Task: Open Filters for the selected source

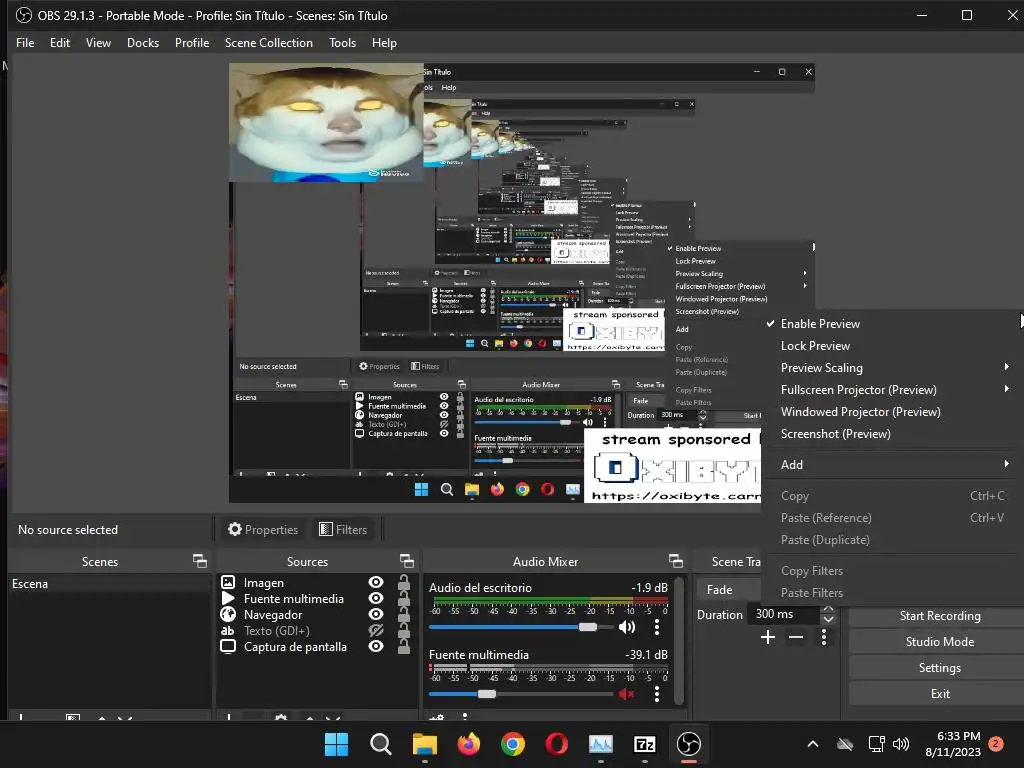Action: [344, 530]
